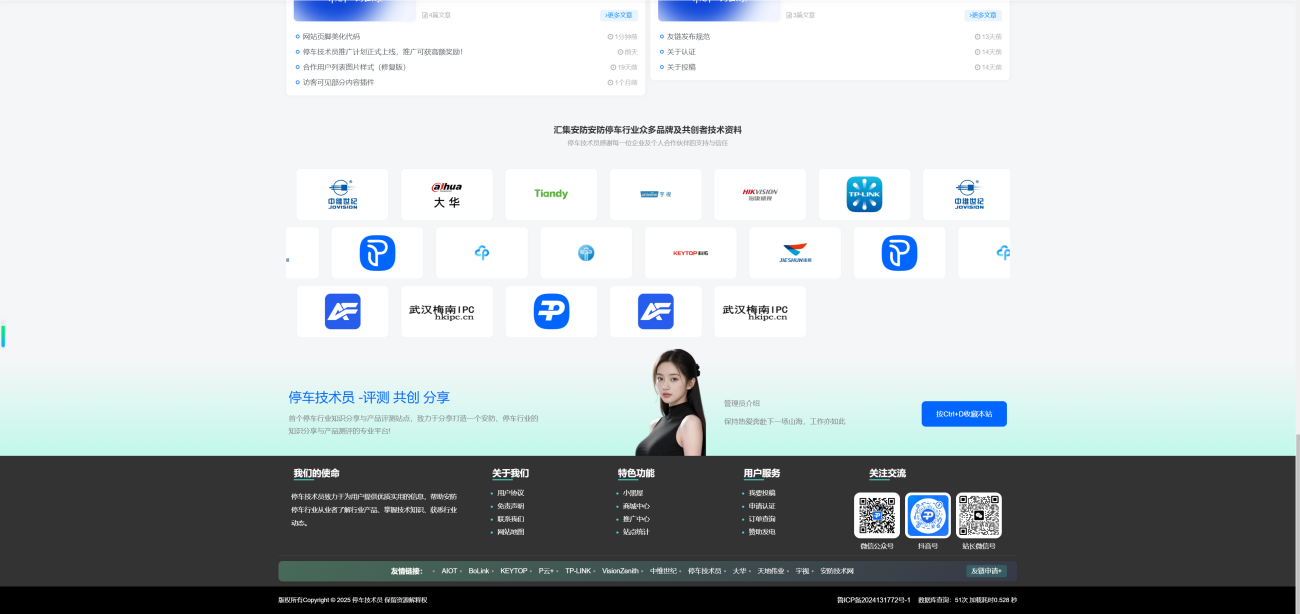
Task: Open the article 网站页脚美化代码
Action: pos(331,37)
